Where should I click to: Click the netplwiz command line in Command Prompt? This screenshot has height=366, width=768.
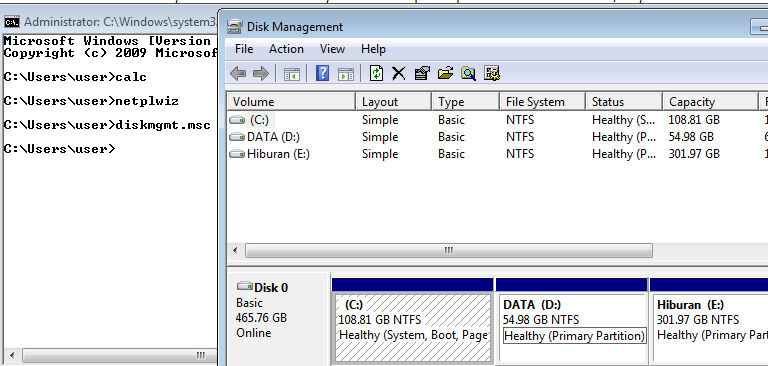91,101
